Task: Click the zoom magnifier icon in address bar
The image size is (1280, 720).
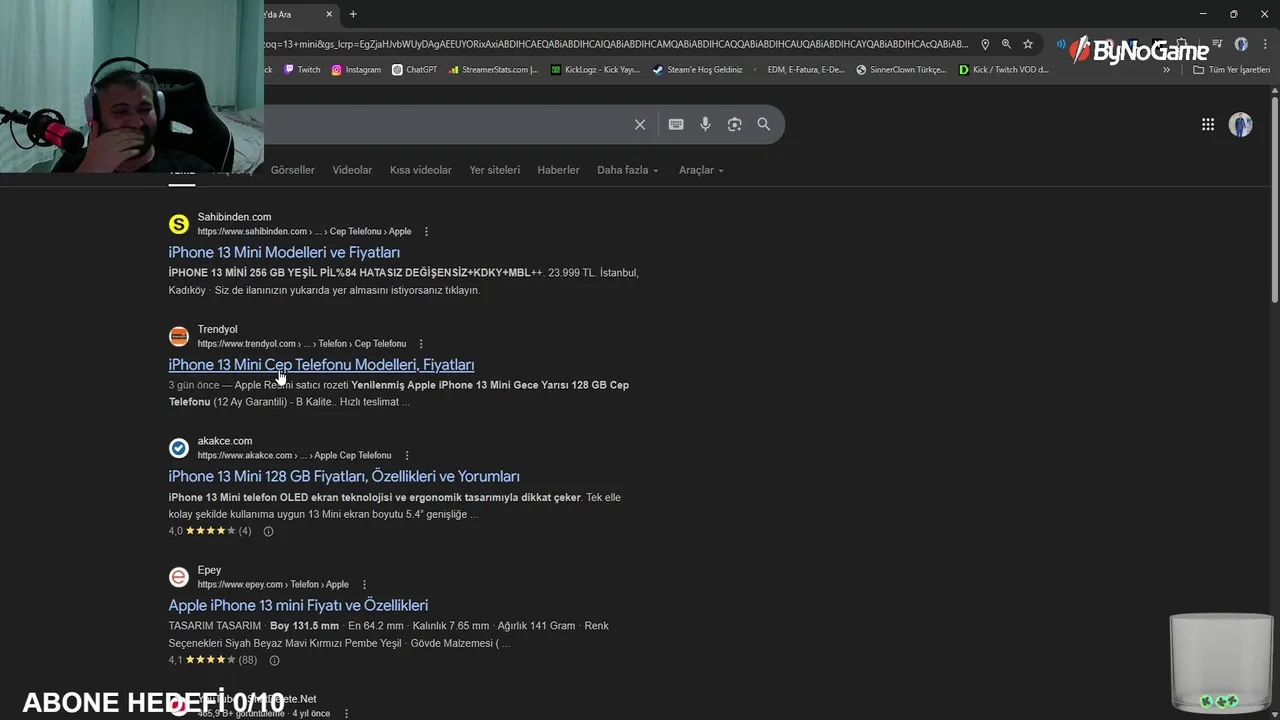Action: (1006, 44)
